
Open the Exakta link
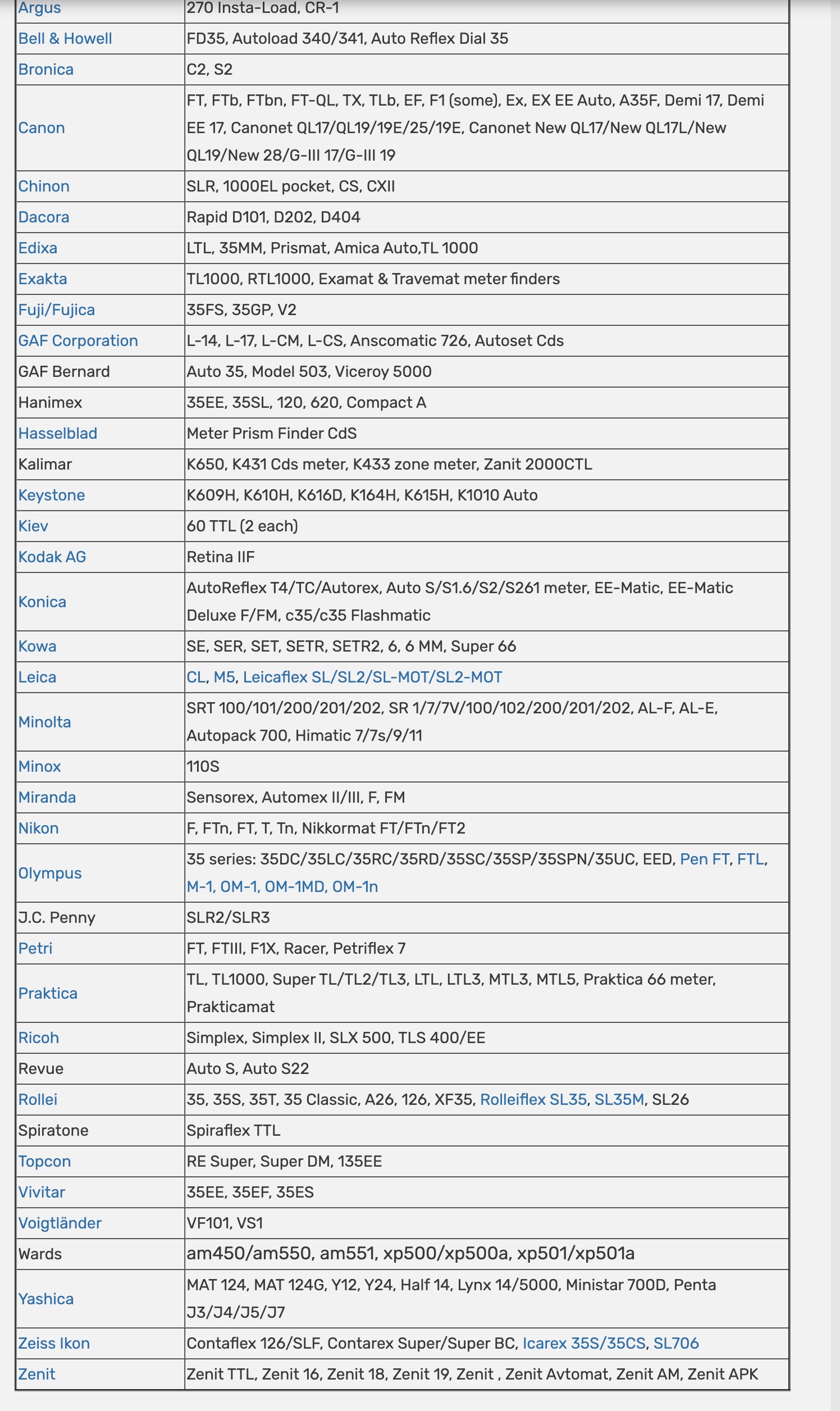(x=43, y=279)
